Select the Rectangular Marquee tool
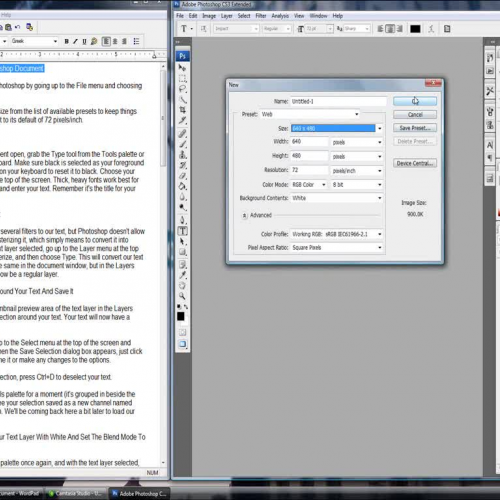Screen dimensions: 500x500 click(182, 79)
